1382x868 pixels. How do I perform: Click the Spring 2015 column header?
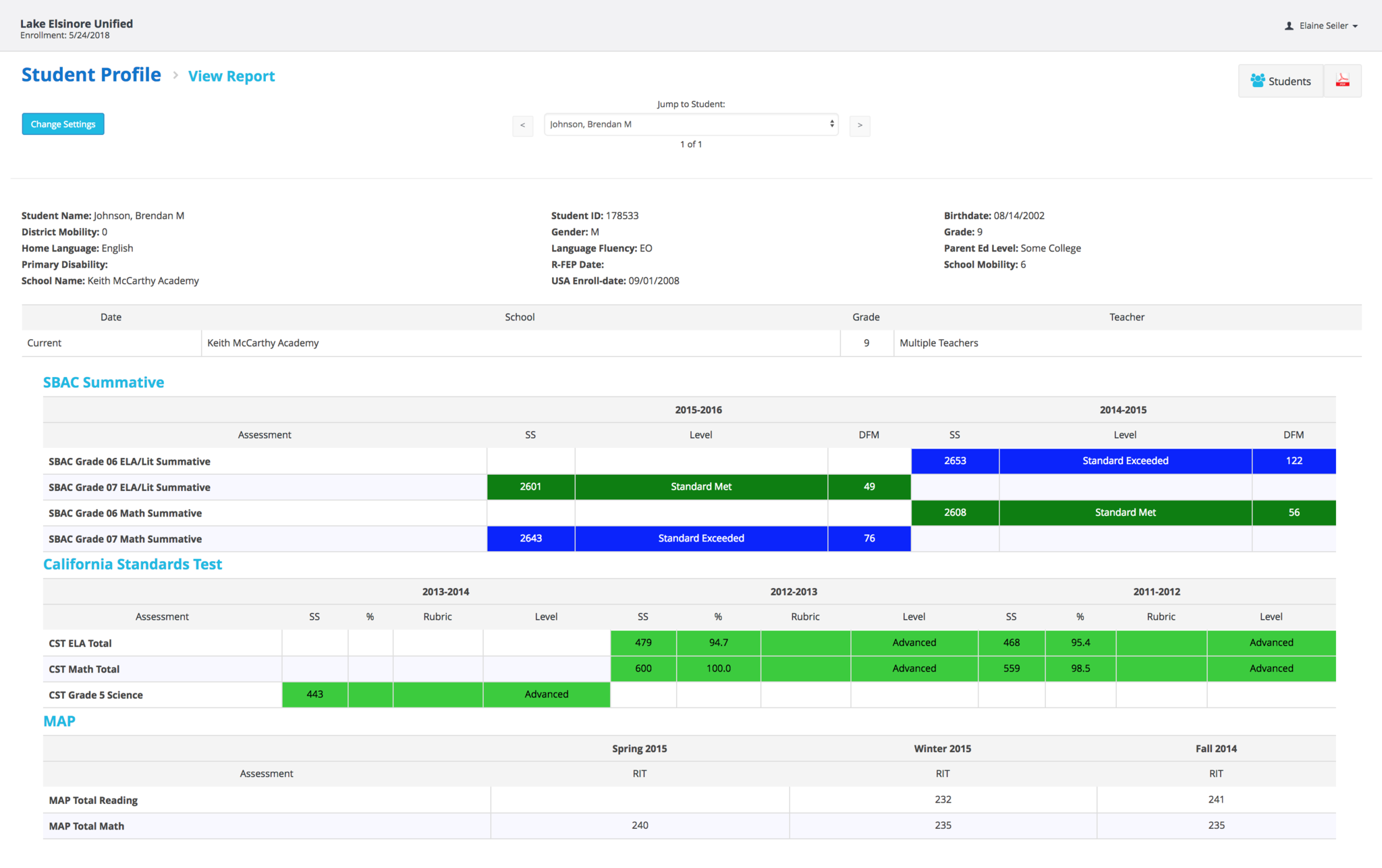[x=639, y=749]
